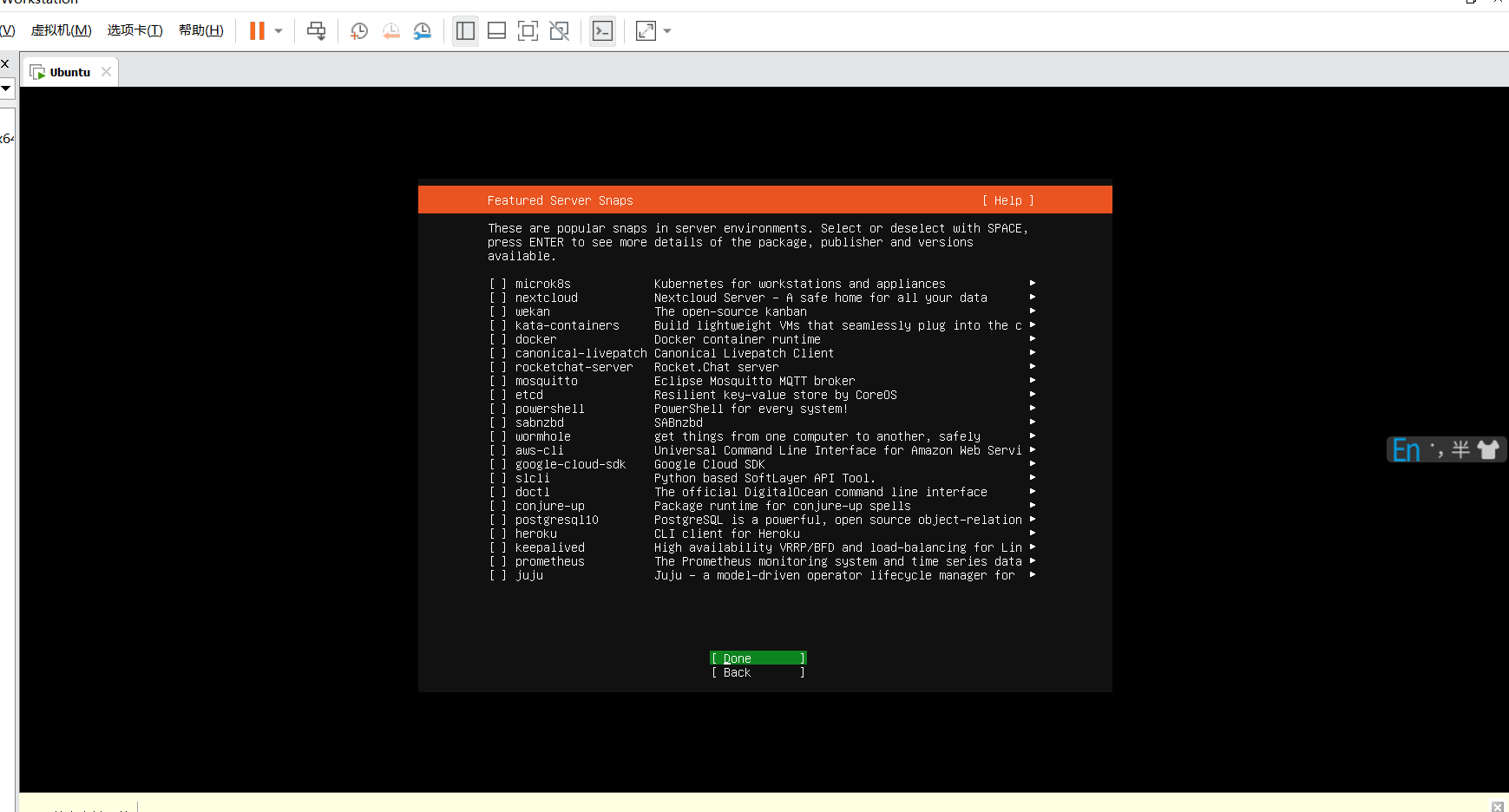Click the keepalived snap name

[x=549, y=547]
